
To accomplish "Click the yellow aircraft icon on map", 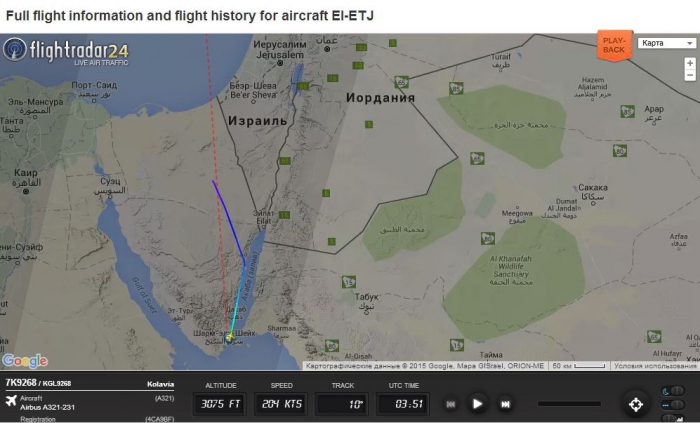I will tap(230, 340).
